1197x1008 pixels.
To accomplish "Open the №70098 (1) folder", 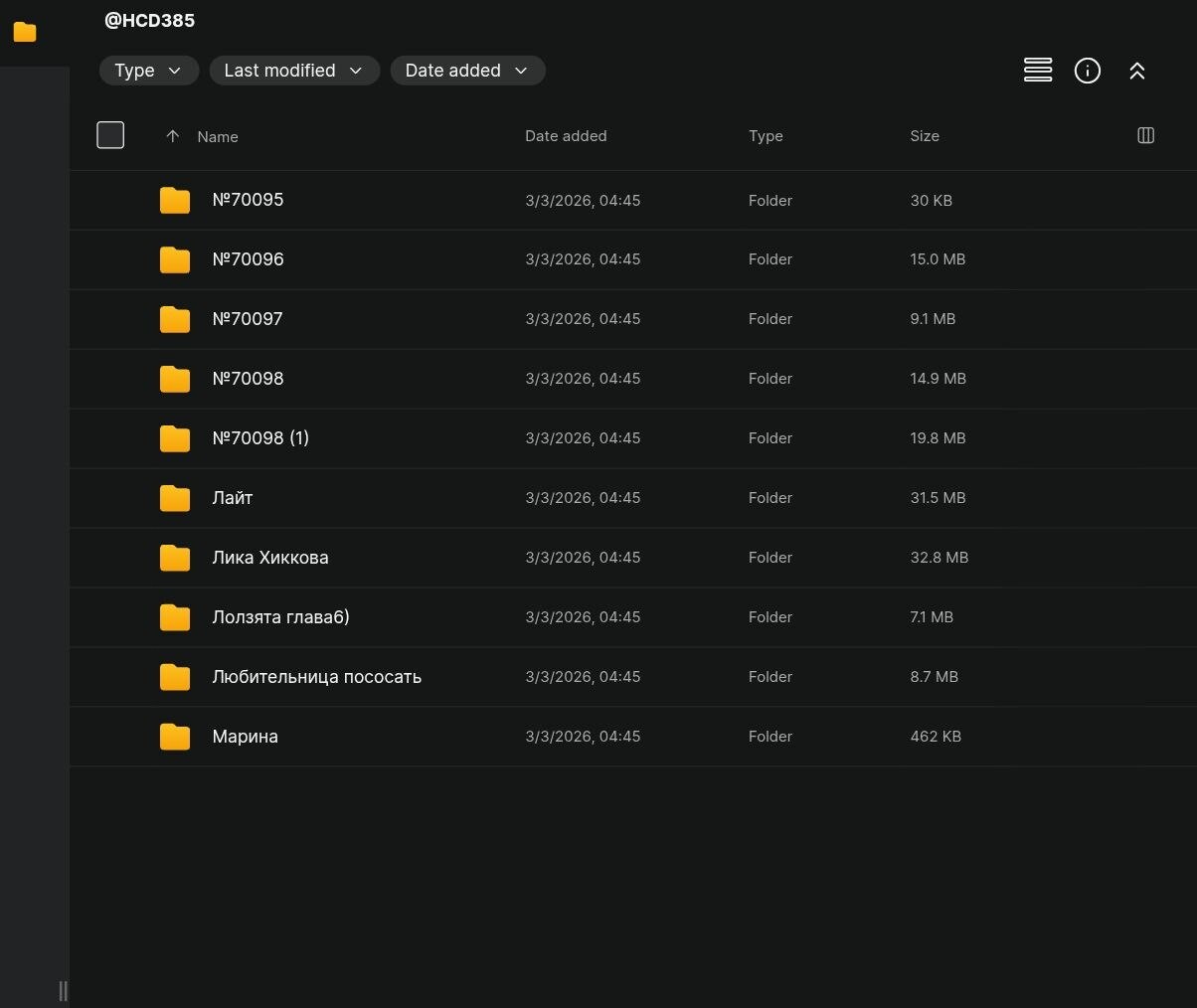I will (260, 438).
